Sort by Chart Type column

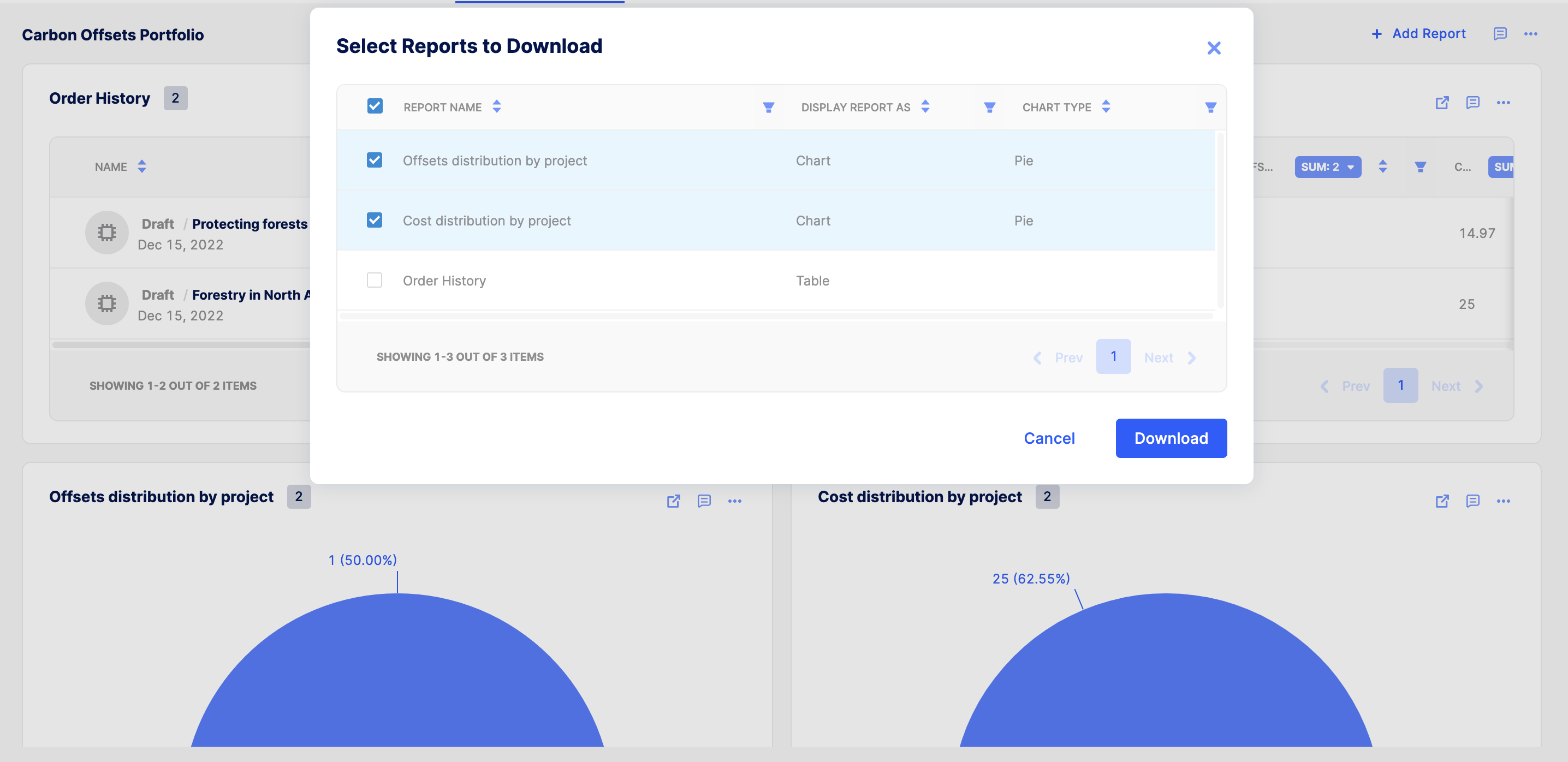[1106, 106]
